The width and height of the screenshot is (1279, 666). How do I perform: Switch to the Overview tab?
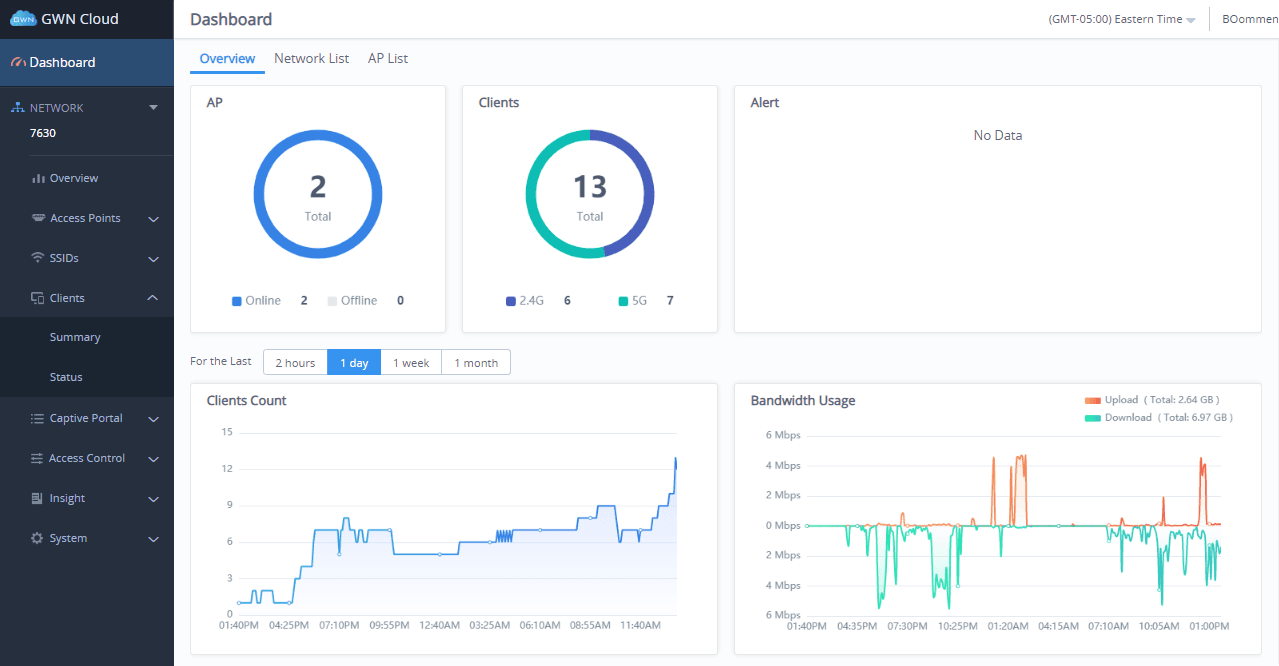pyautogui.click(x=227, y=59)
